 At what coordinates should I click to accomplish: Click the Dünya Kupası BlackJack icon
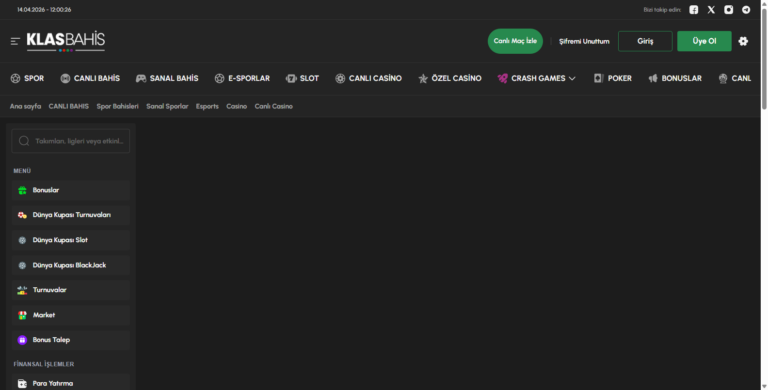tap(22, 266)
